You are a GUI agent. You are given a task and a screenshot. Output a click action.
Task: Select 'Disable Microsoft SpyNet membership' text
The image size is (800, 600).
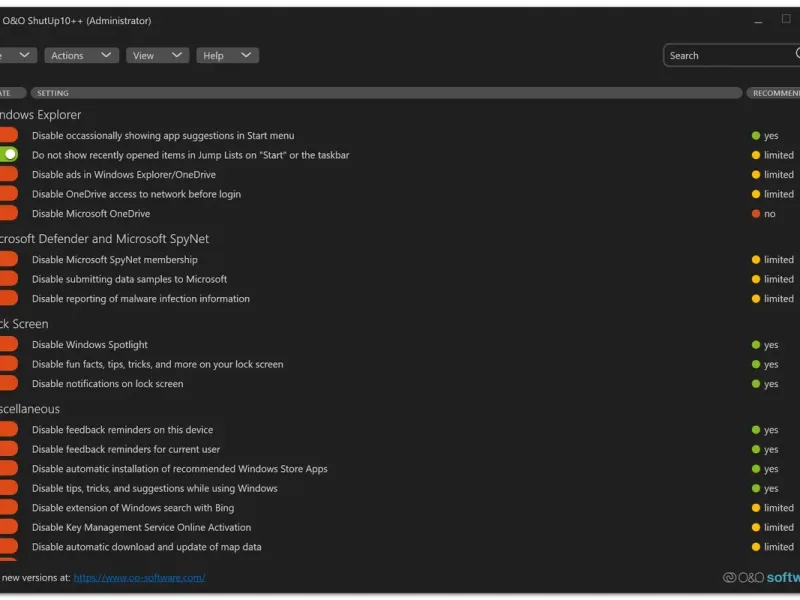point(115,259)
